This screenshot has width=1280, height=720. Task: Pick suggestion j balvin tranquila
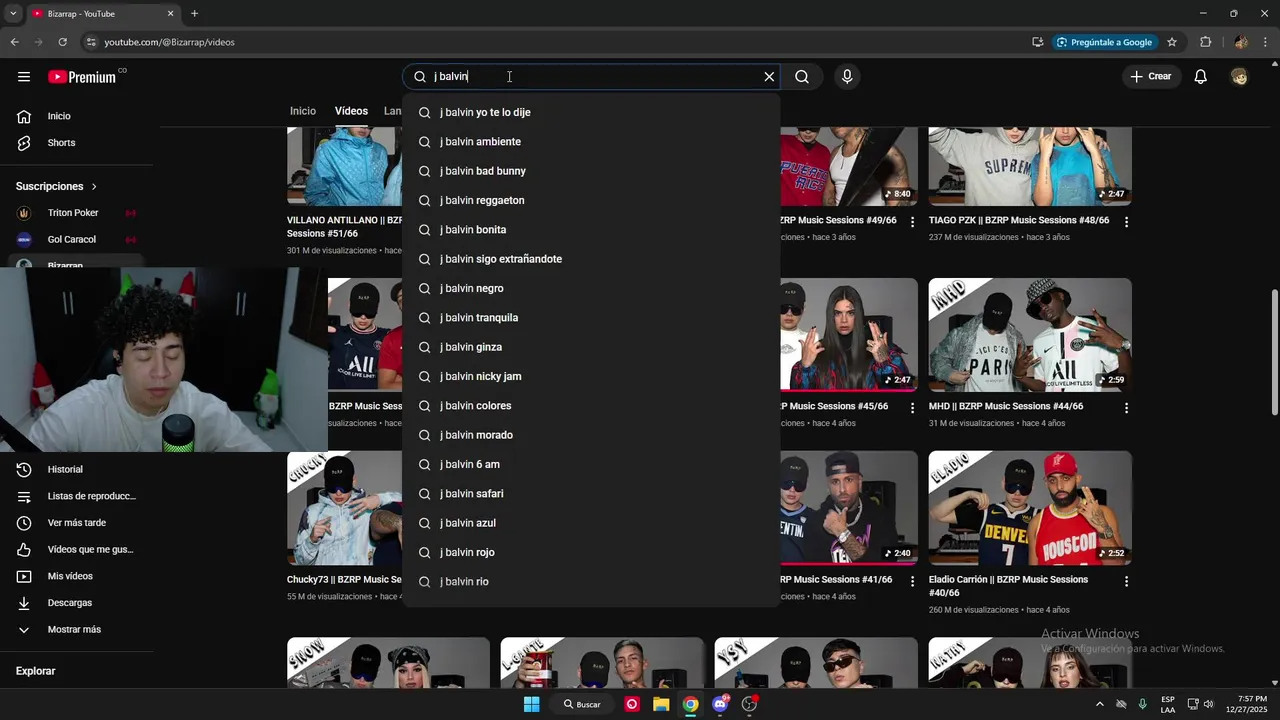coord(591,318)
